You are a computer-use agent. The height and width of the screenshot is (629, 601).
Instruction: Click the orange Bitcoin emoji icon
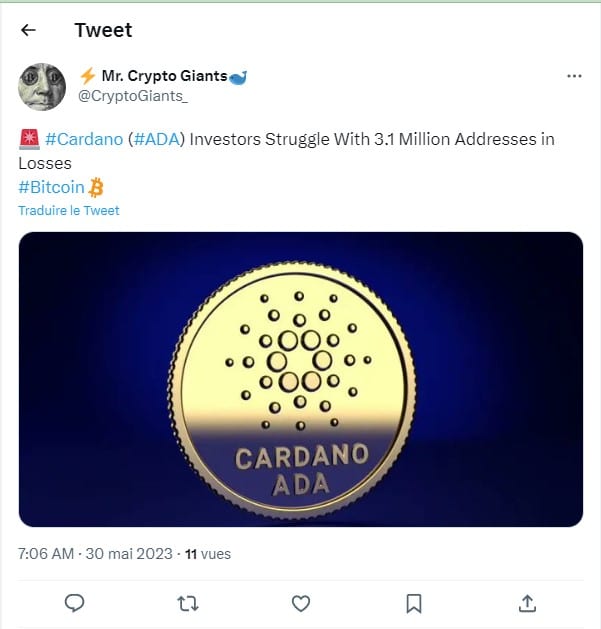pos(96,187)
